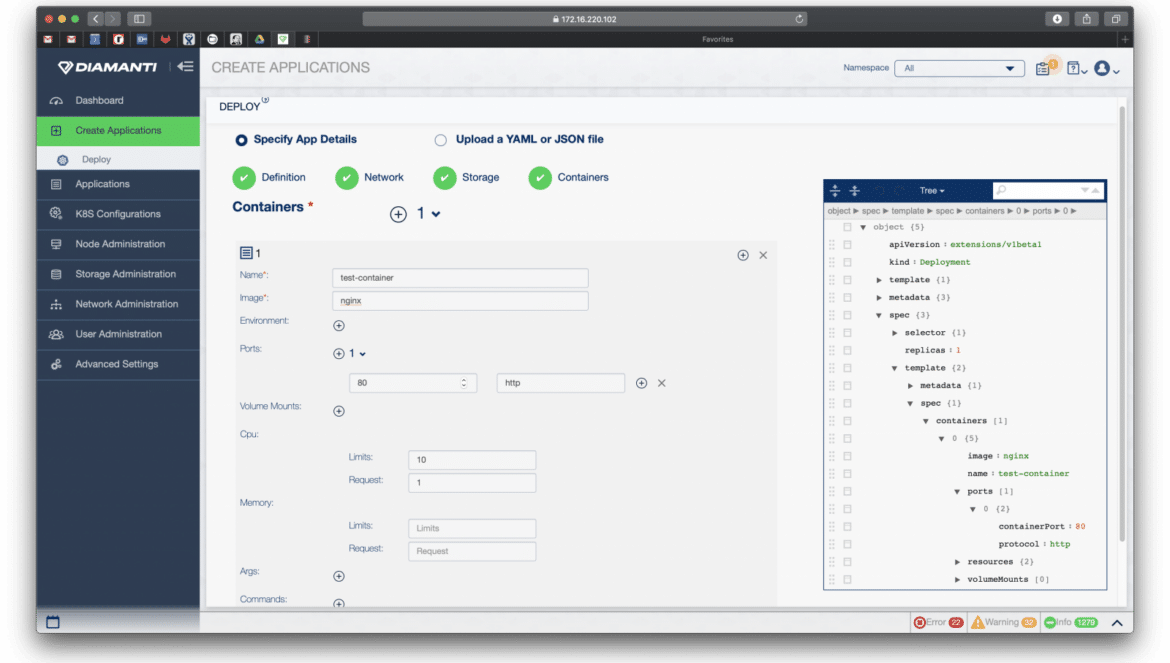Expand the status bar panel with the up chevron
Viewport: 1170px width, 663px height.
[1117, 623]
